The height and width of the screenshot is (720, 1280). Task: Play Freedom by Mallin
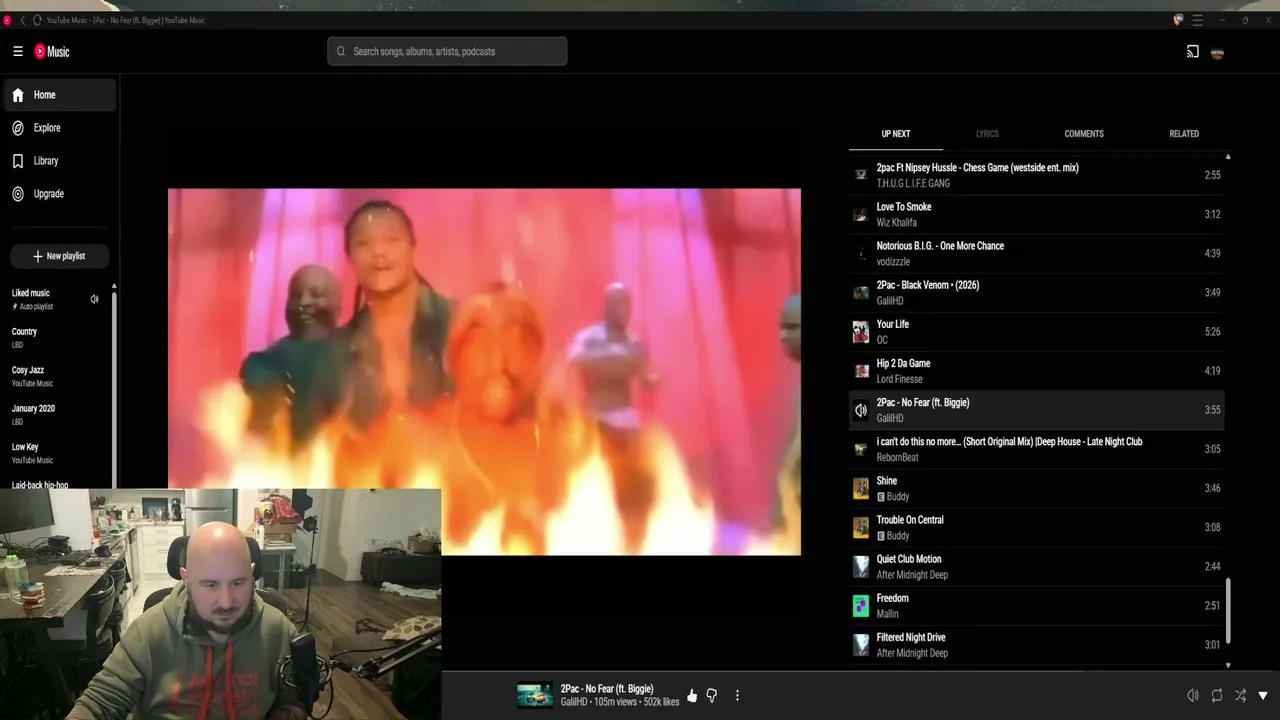coord(1036,606)
